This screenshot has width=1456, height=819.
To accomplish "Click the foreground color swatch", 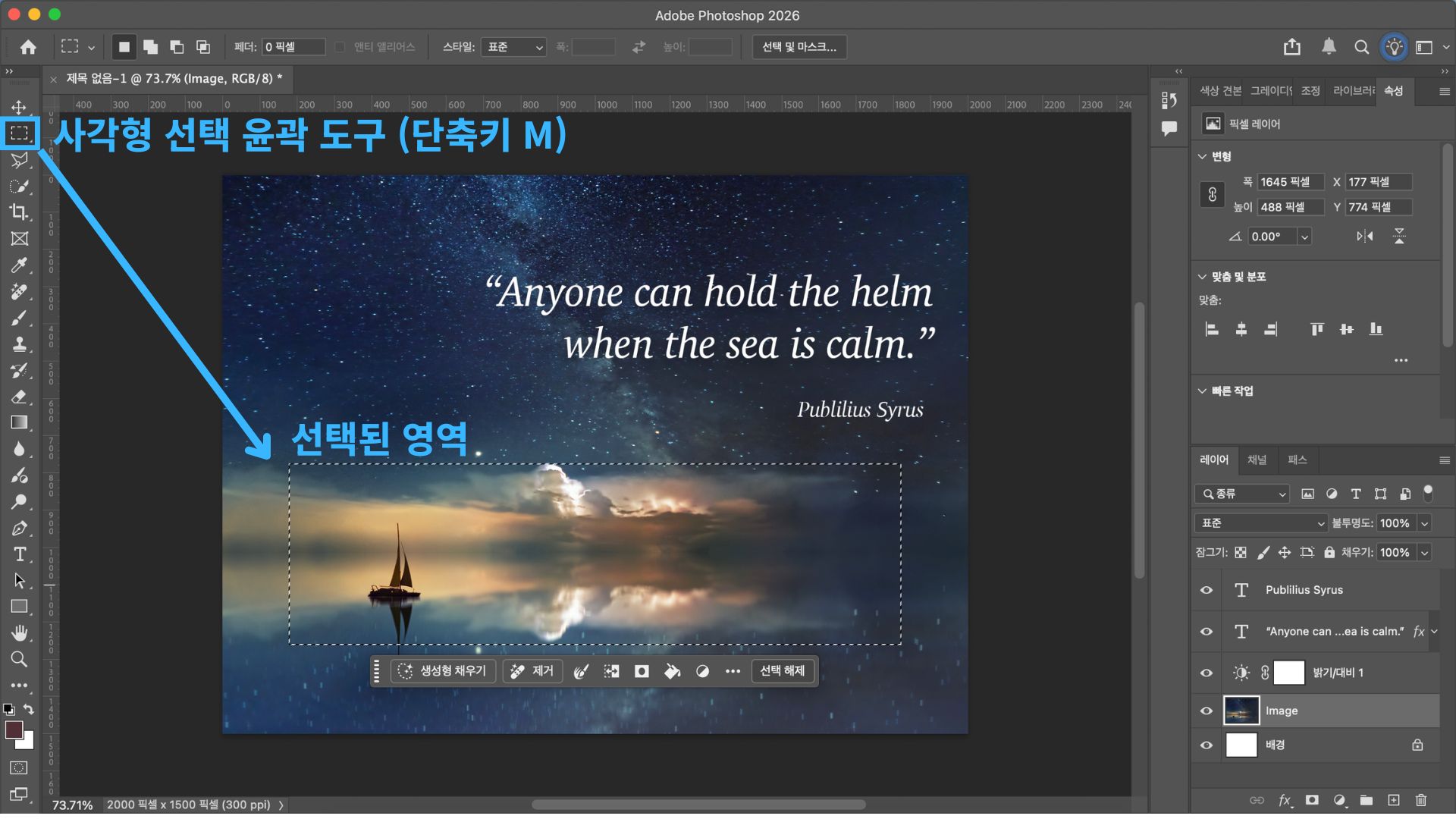I will tap(14, 730).
